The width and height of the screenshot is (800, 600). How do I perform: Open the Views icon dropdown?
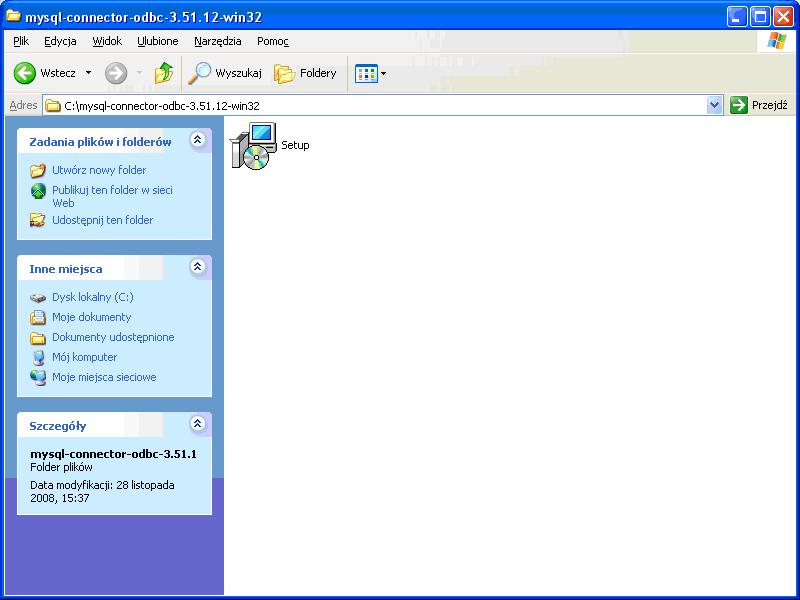click(370, 73)
